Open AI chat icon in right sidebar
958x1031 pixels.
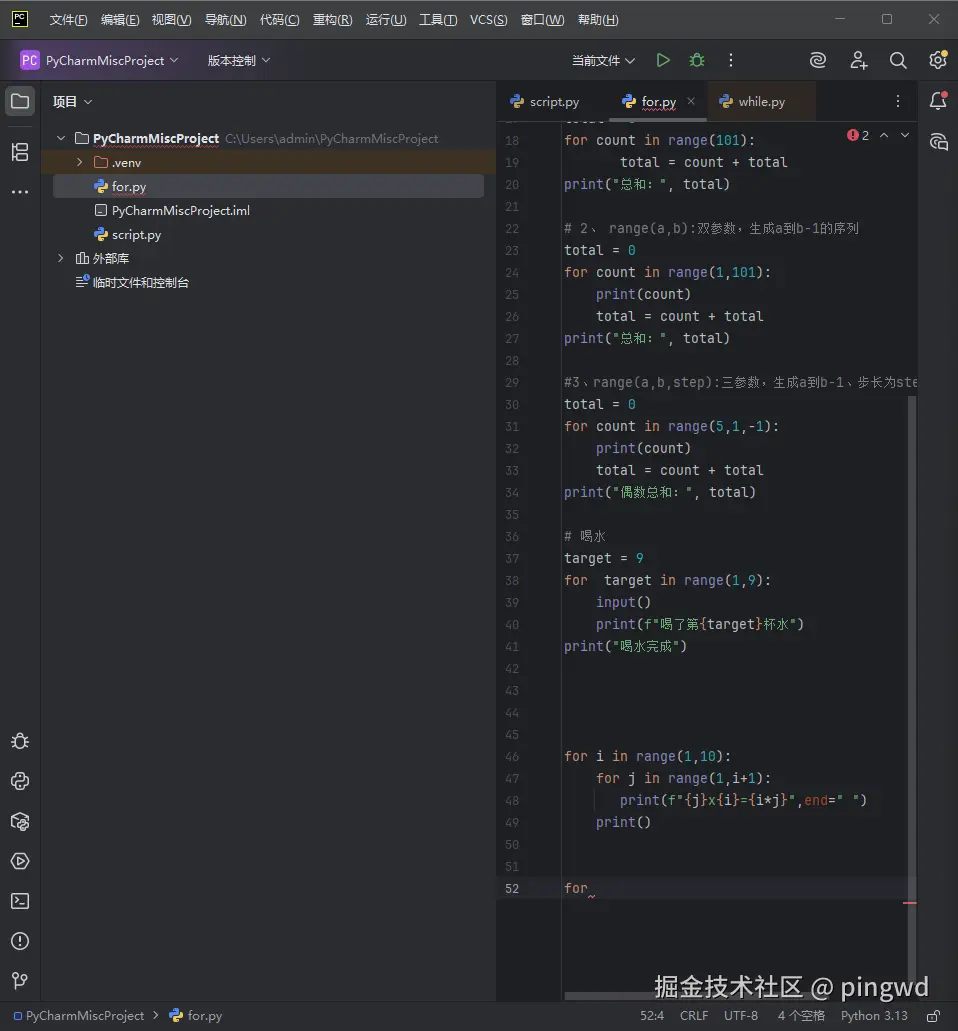click(x=938, y=141)
